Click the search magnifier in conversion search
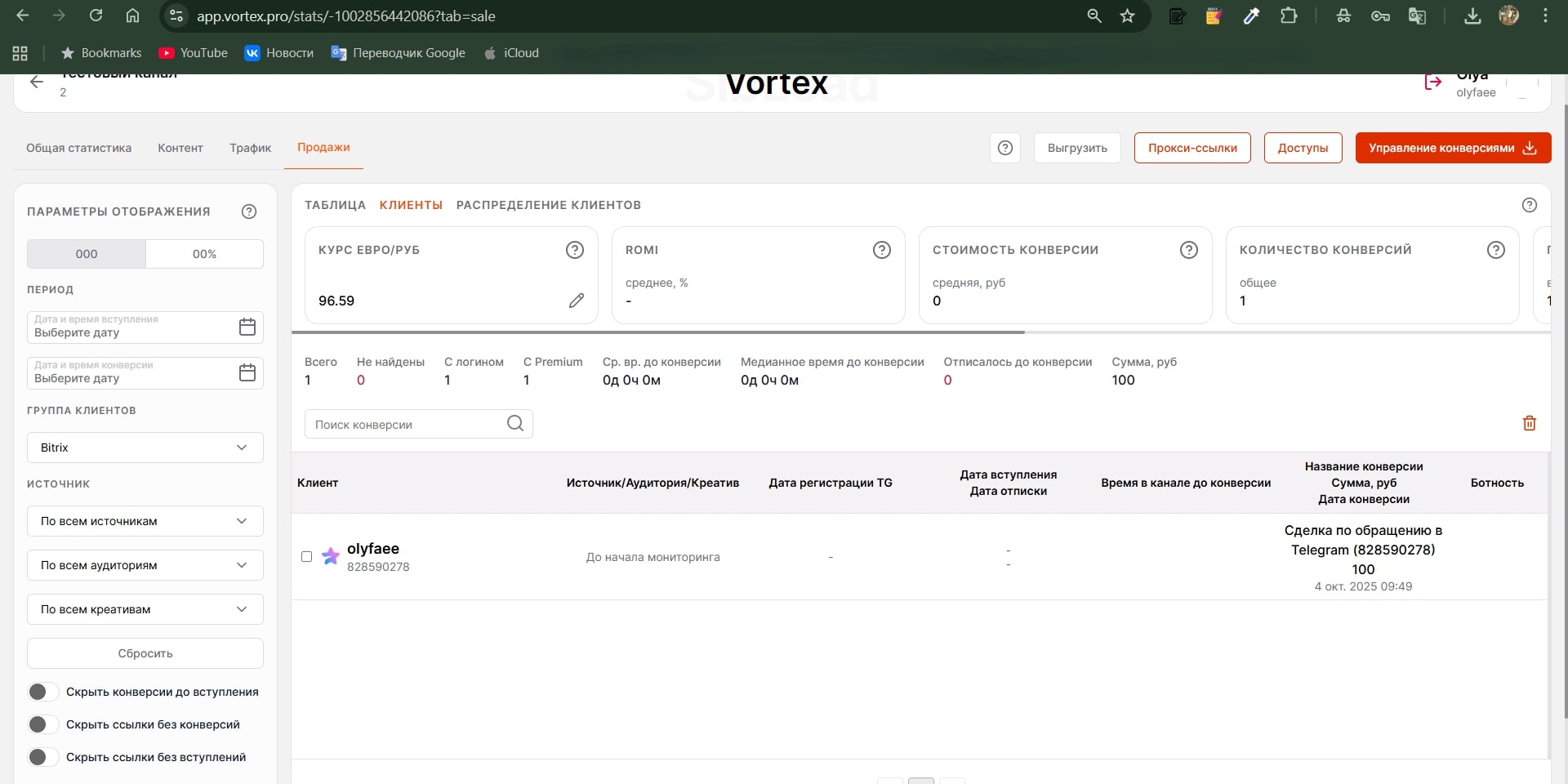 [514, 423]
